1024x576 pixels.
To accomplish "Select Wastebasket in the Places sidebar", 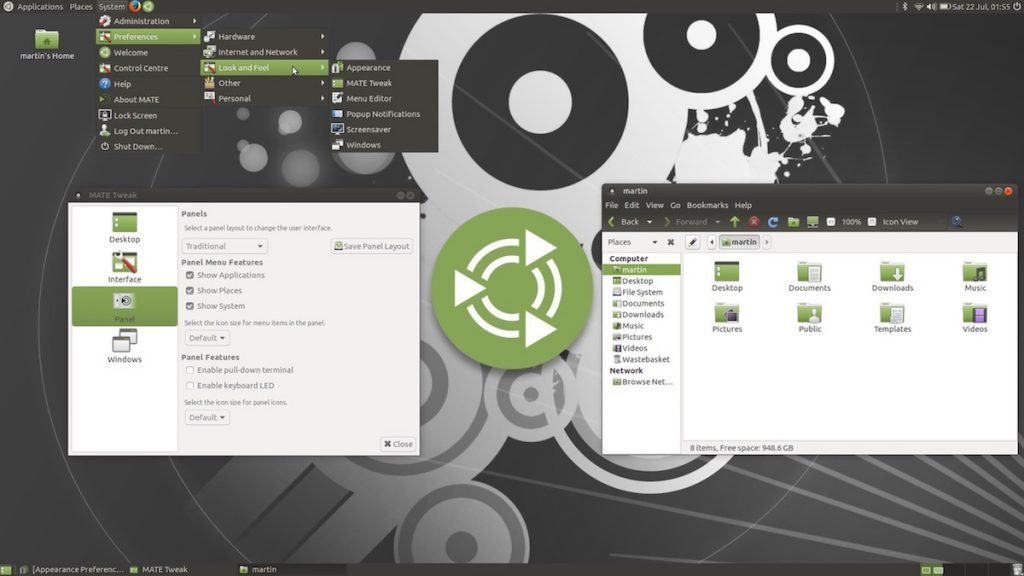I will point(645,359).
